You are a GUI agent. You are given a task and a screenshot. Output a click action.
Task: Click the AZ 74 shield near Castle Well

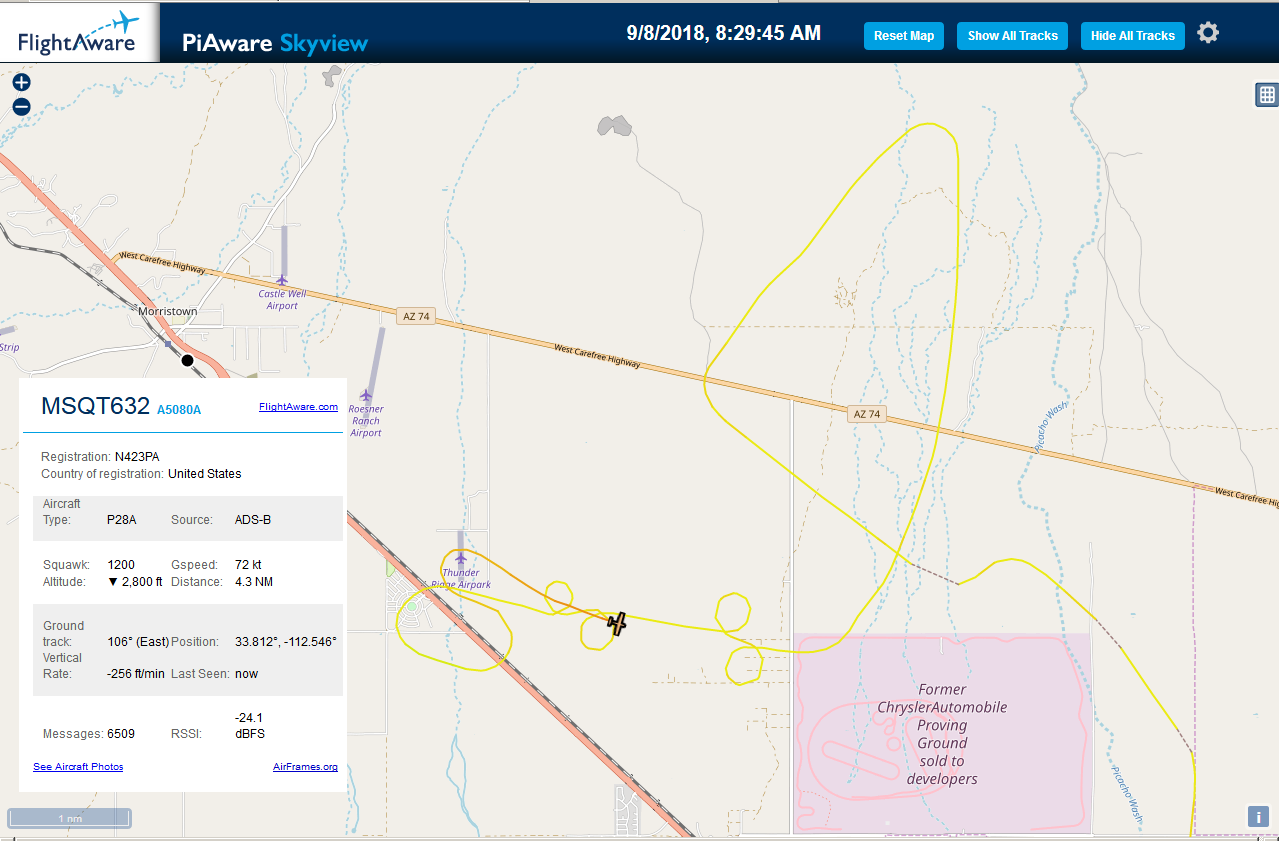[x=416, y=316]
